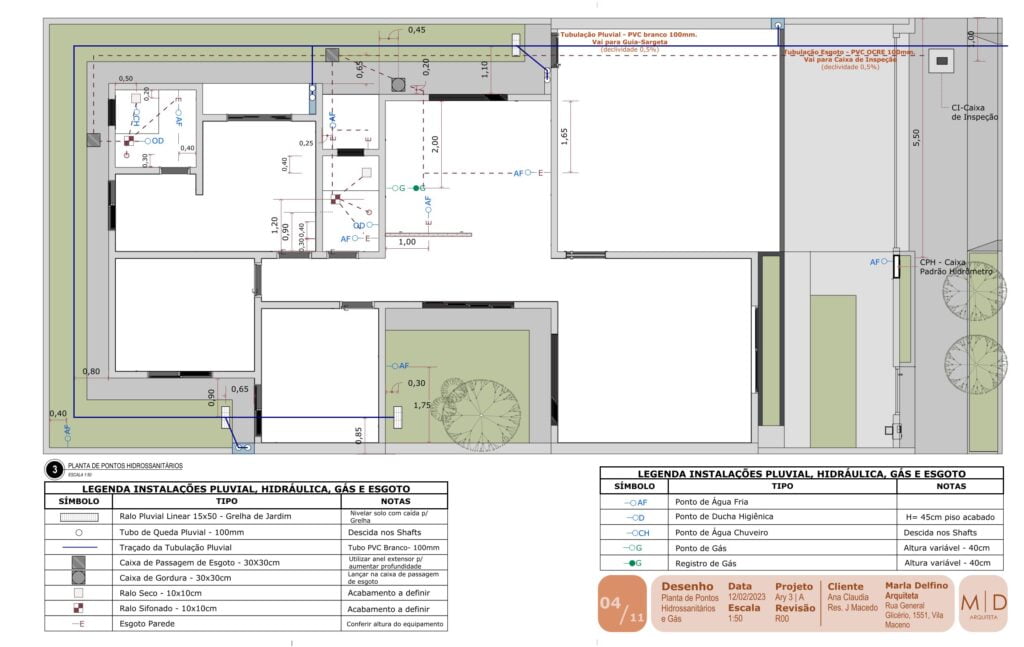Screen dimensions: 1024x647
Task: Click the Tubo de Queda Pluvial legend circle
Action: 78,532
